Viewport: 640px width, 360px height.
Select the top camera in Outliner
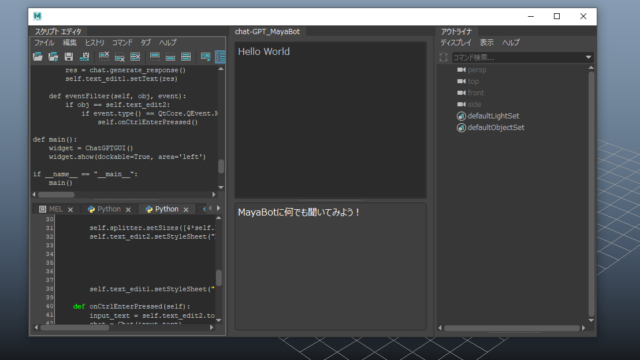click(x=473, y=81)
